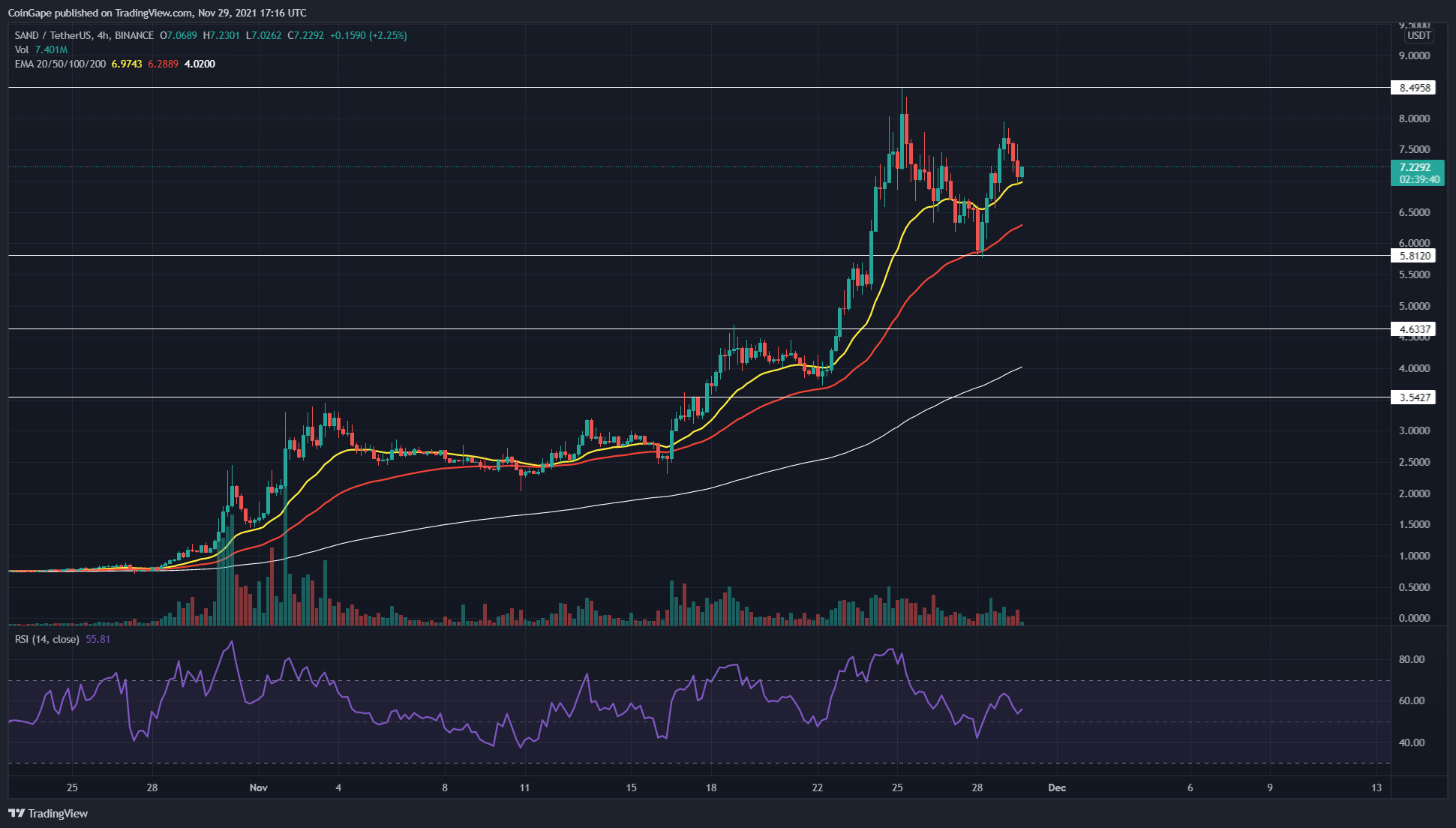Click the TradingView logo at bottom left
1456x828 pixels.
coord(48,813)
